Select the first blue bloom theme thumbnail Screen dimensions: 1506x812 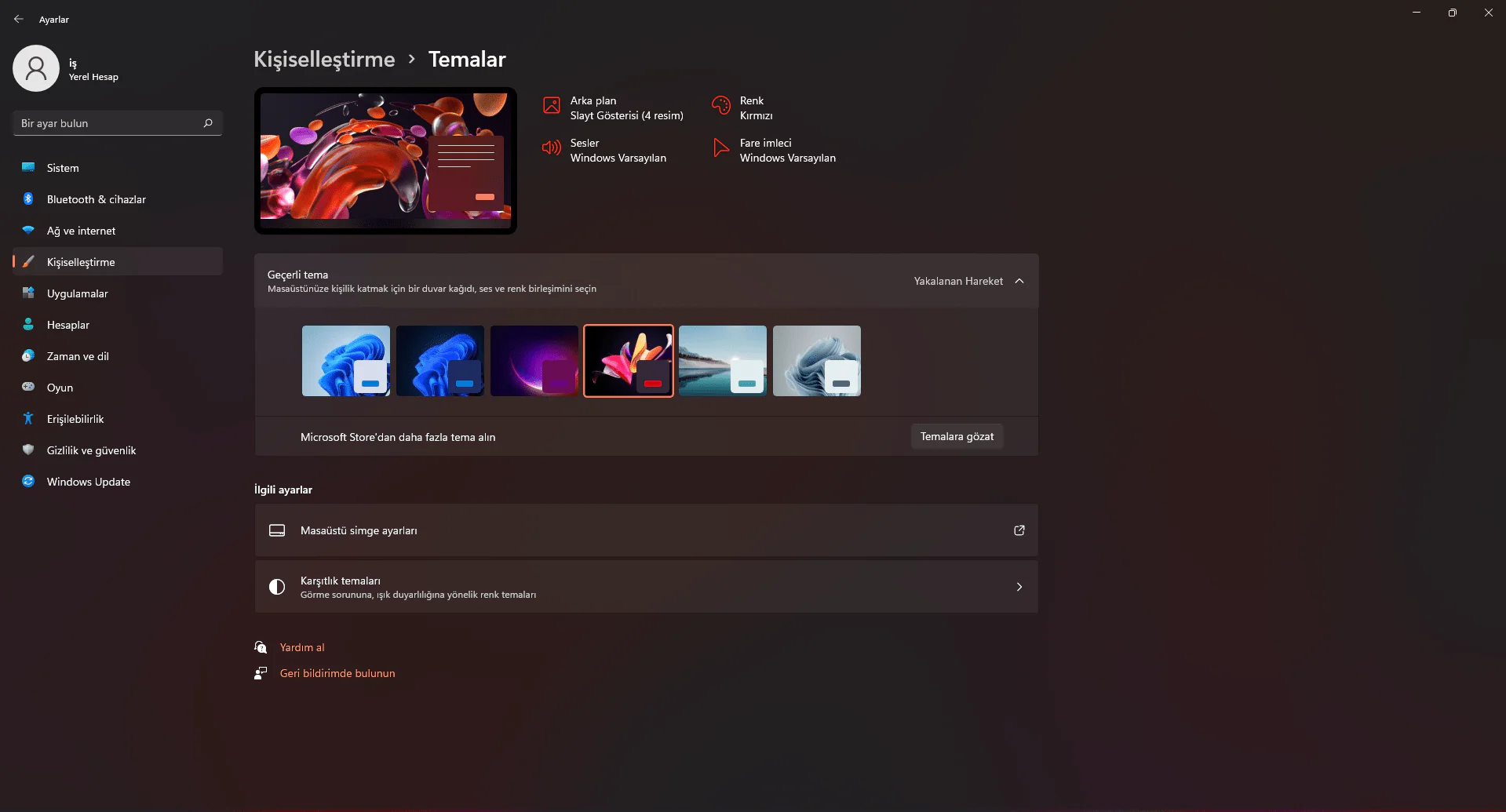(345, 361)
